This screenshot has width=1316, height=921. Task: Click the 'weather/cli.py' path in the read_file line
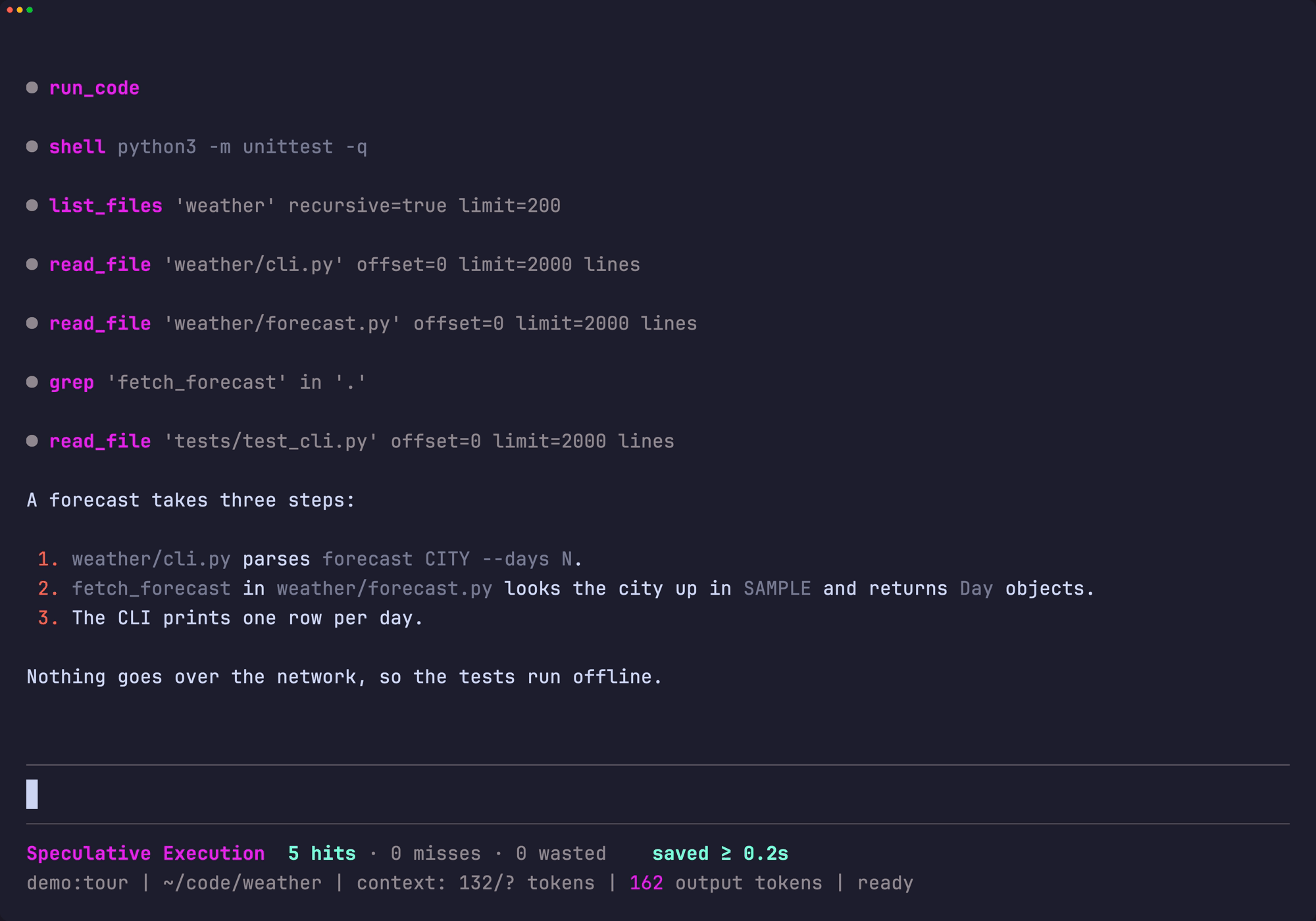[x=253, y=264]
